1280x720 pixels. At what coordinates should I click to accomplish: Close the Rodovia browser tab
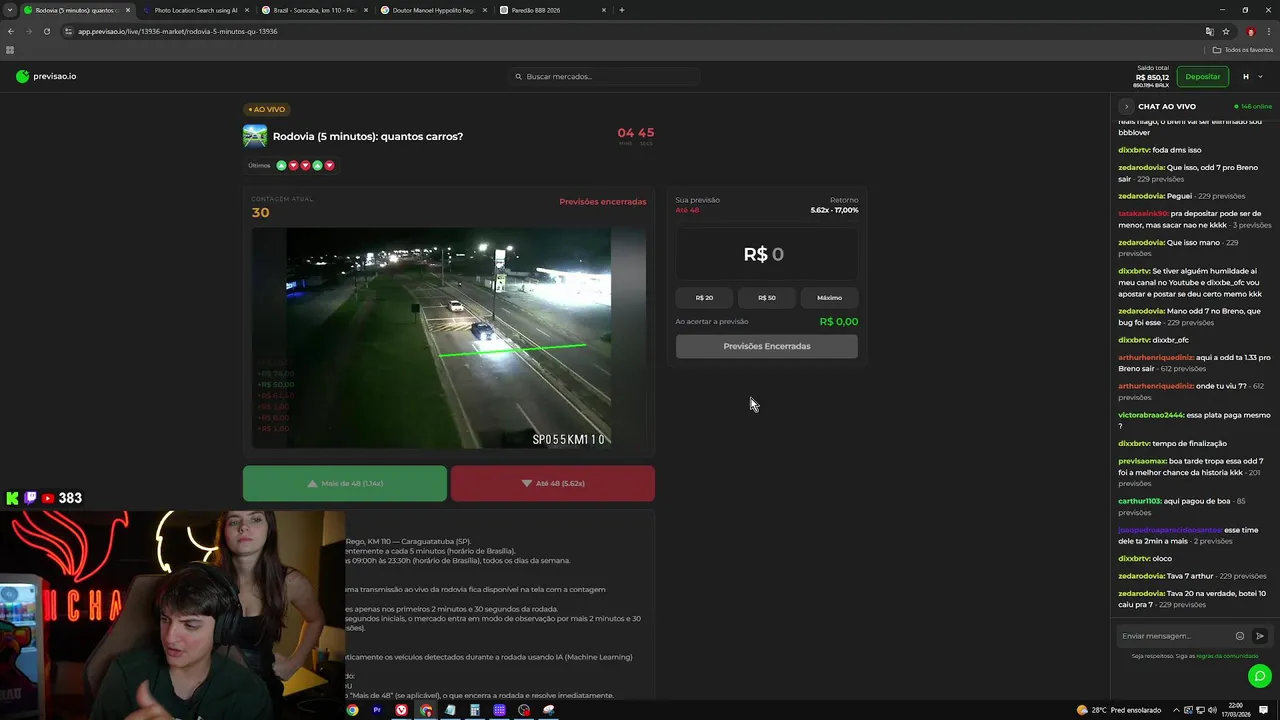128,10
